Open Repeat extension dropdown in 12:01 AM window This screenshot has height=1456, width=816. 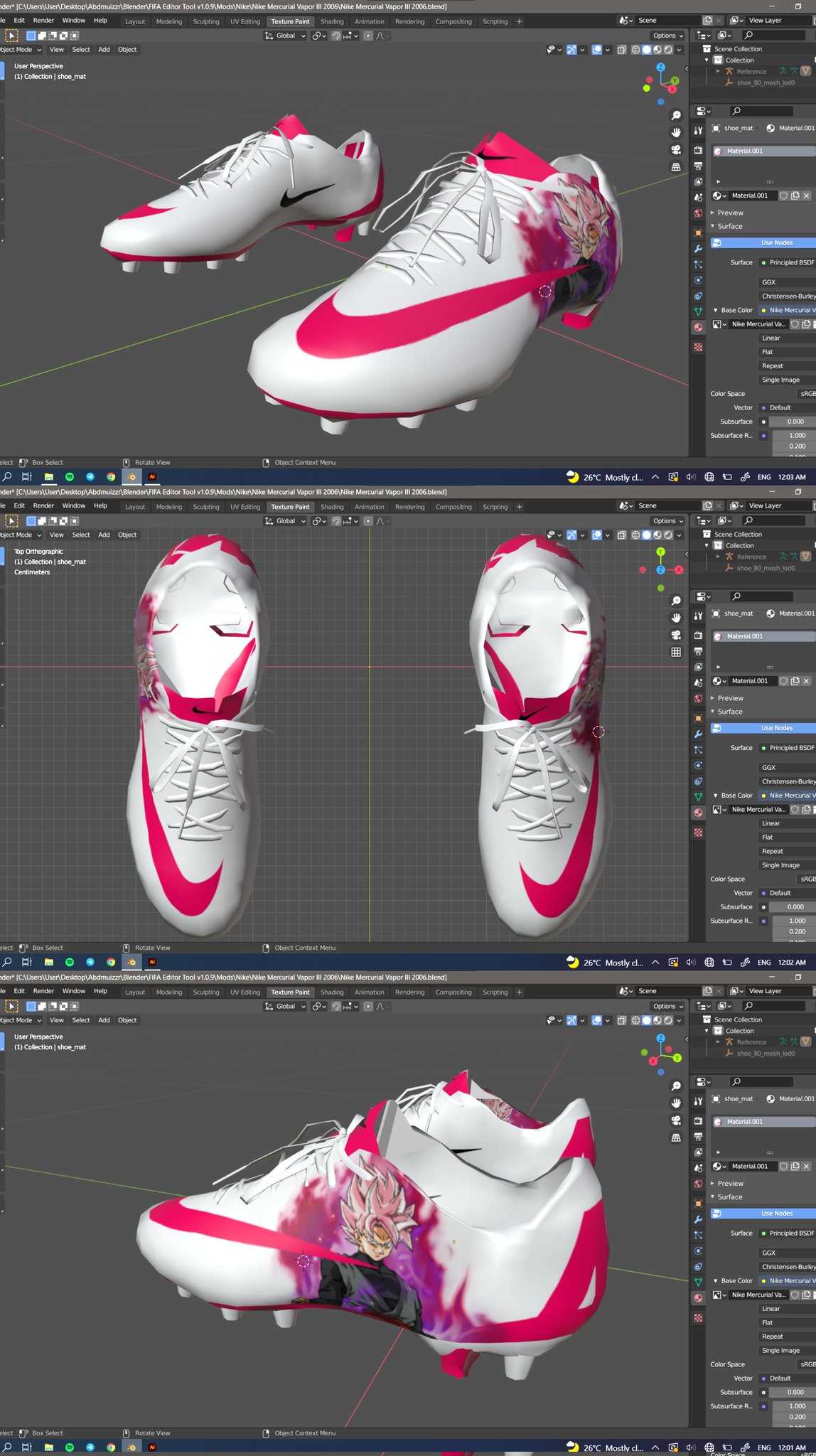[x=786, y=1337]
